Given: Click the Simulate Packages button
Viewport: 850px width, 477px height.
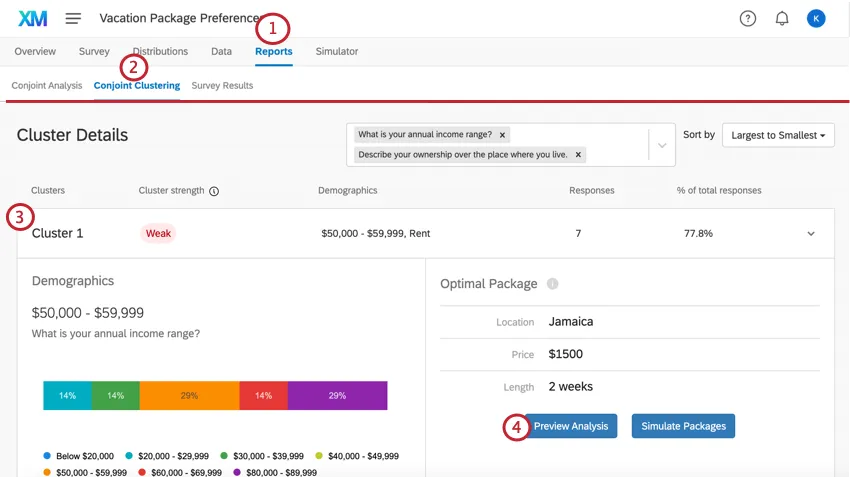Looking at the screenshot, I should coord(684,426).
